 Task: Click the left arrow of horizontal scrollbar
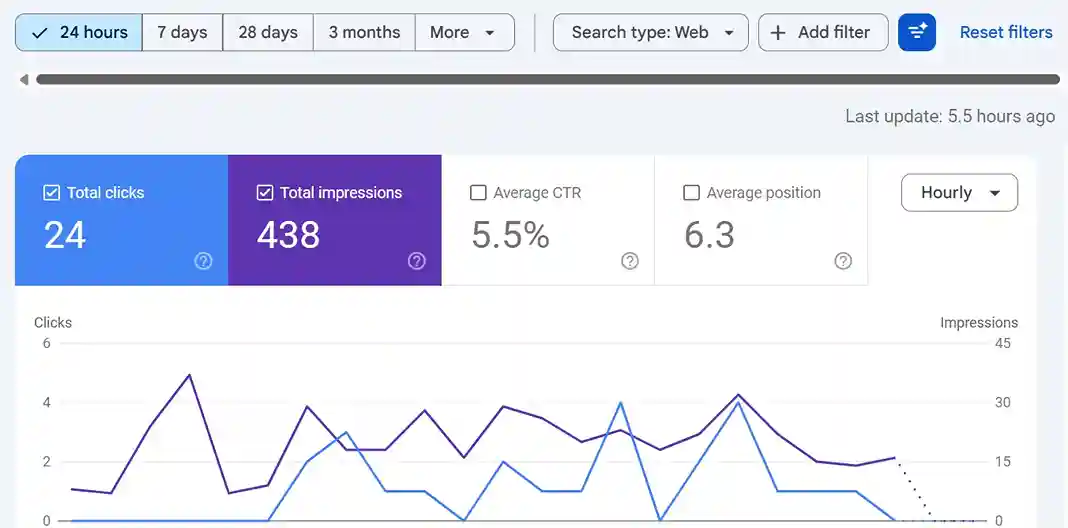click(24, 80)
